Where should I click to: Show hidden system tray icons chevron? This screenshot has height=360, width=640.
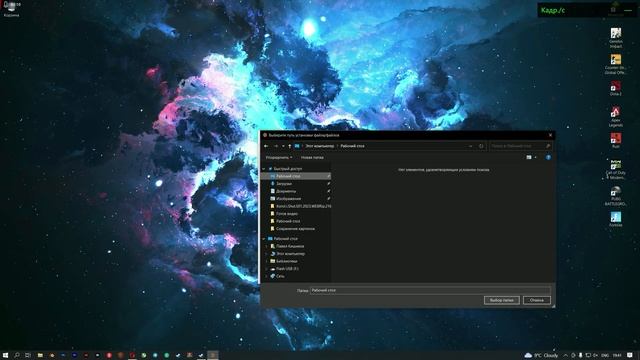(x=565, y=355)
